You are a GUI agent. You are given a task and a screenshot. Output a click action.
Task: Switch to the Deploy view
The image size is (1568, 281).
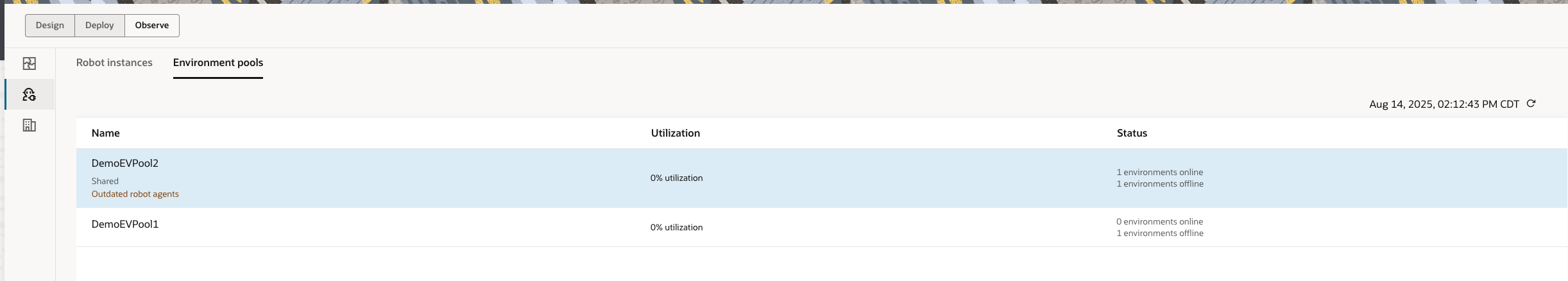coord(99,26)
